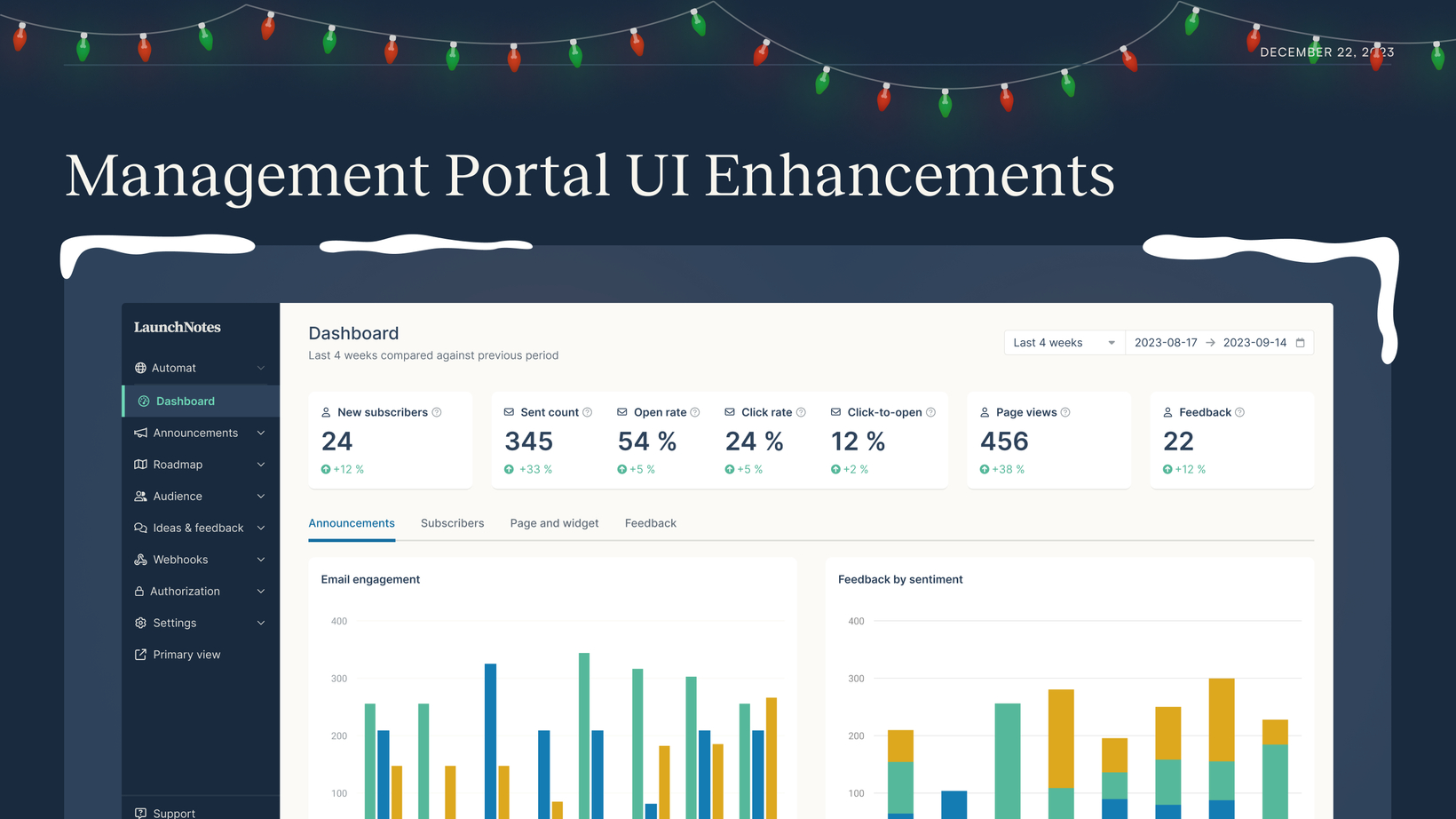Click the December 22, 2023 date label
The width and height of the screenshot is (1456, 819).
1327,52
